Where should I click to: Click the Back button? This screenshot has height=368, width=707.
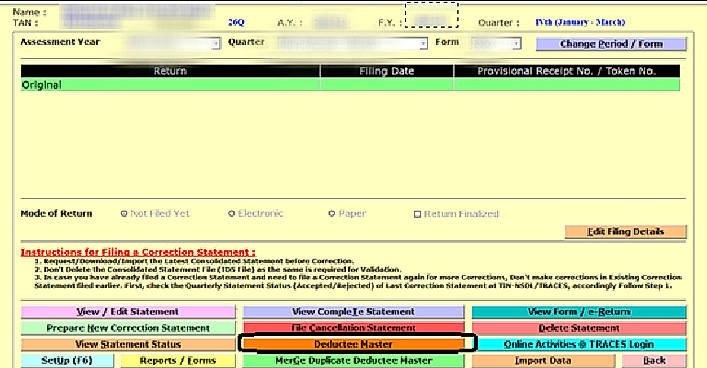pos(654,361)
